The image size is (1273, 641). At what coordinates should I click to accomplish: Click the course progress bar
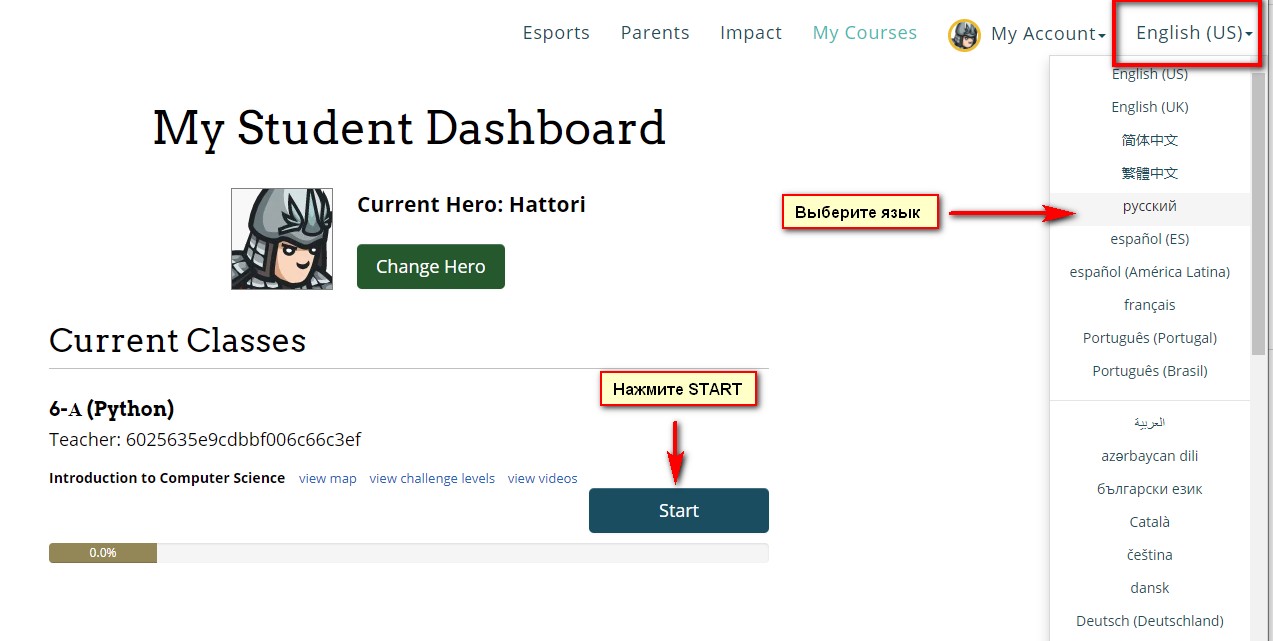pos(408,553)
